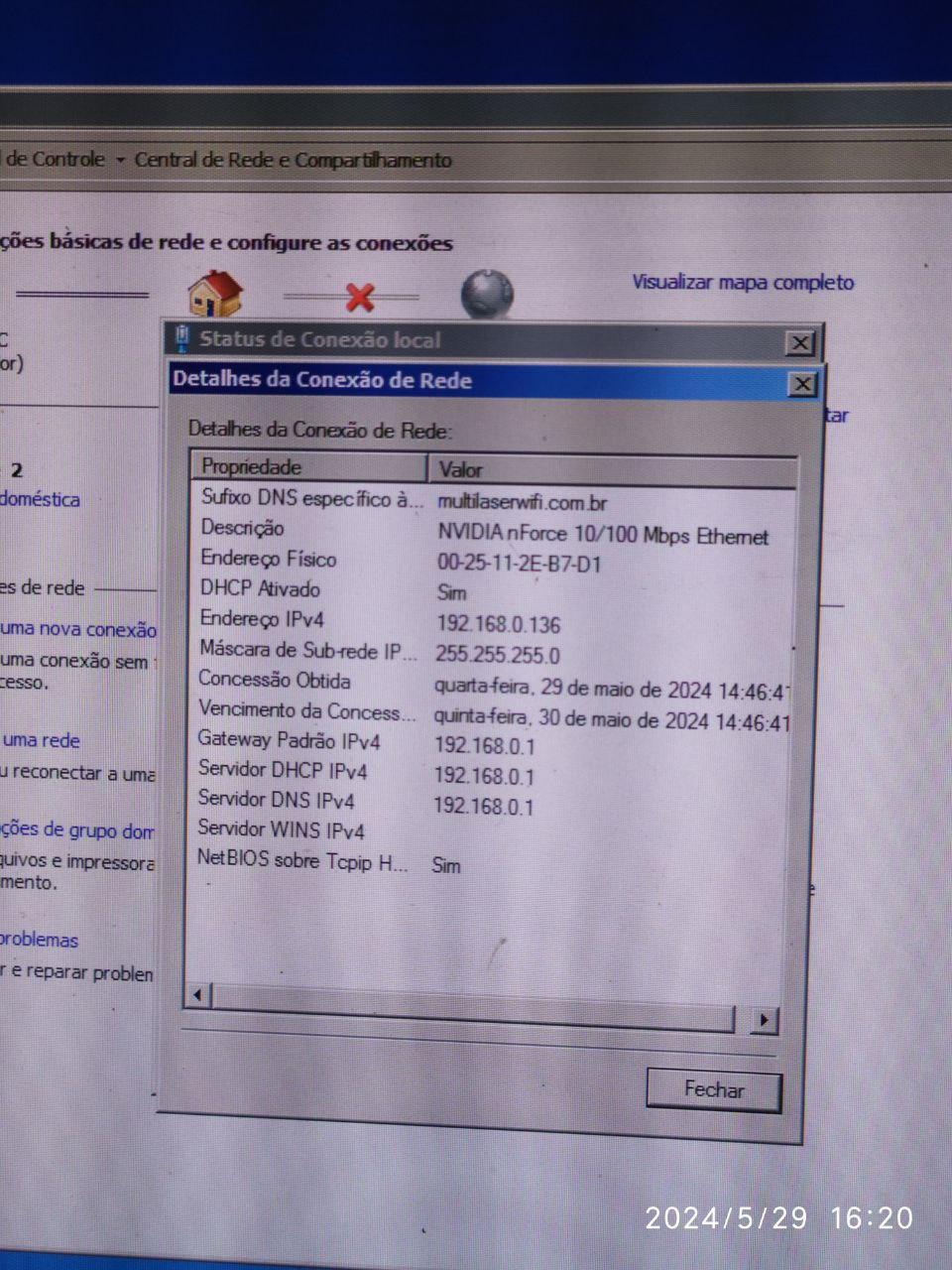Open the uma nova conexão link

click(x=78, y=629)
